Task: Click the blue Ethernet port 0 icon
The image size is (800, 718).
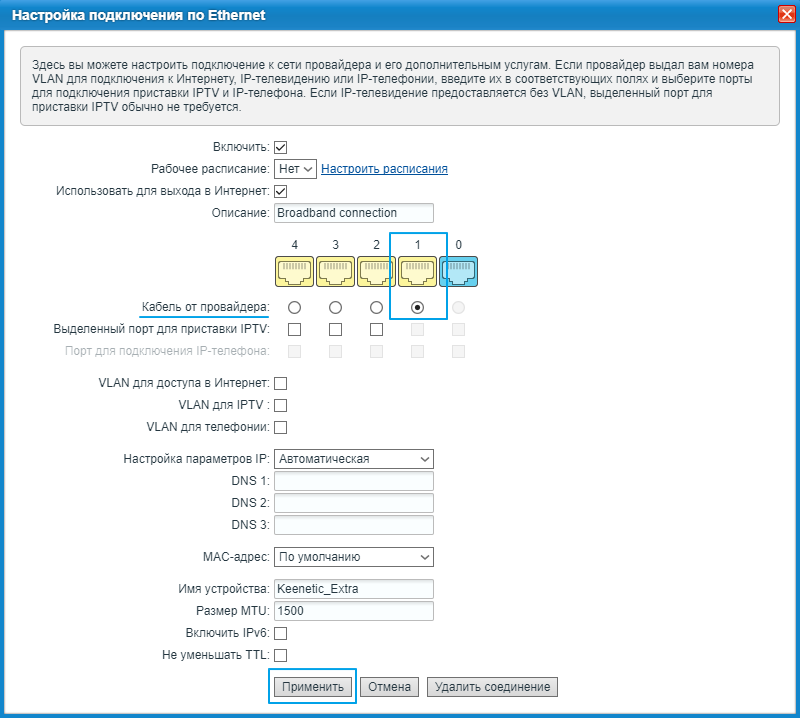Action: pos(458,271)
